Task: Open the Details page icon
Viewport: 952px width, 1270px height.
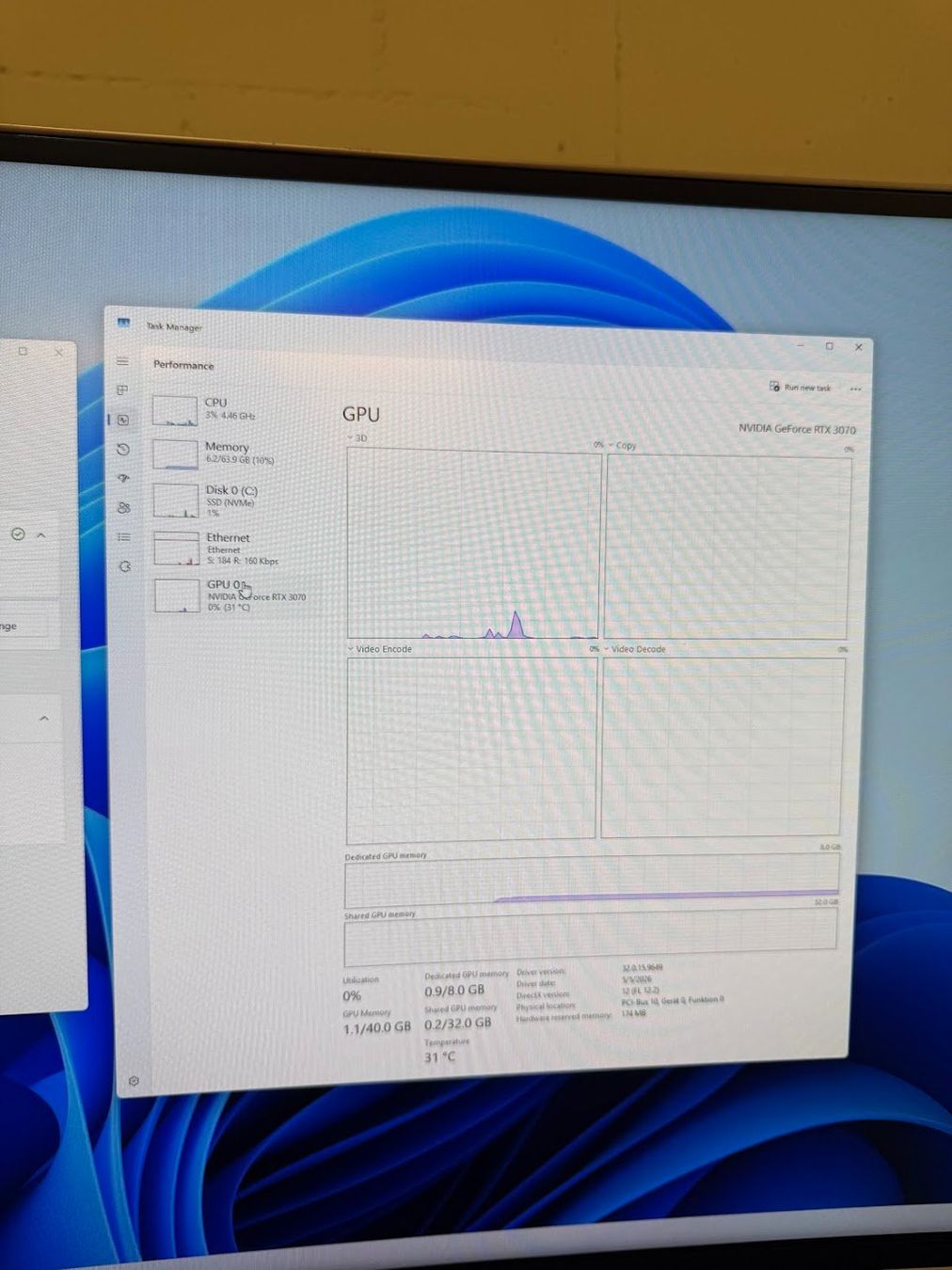Action: click(x=124, y=537)
